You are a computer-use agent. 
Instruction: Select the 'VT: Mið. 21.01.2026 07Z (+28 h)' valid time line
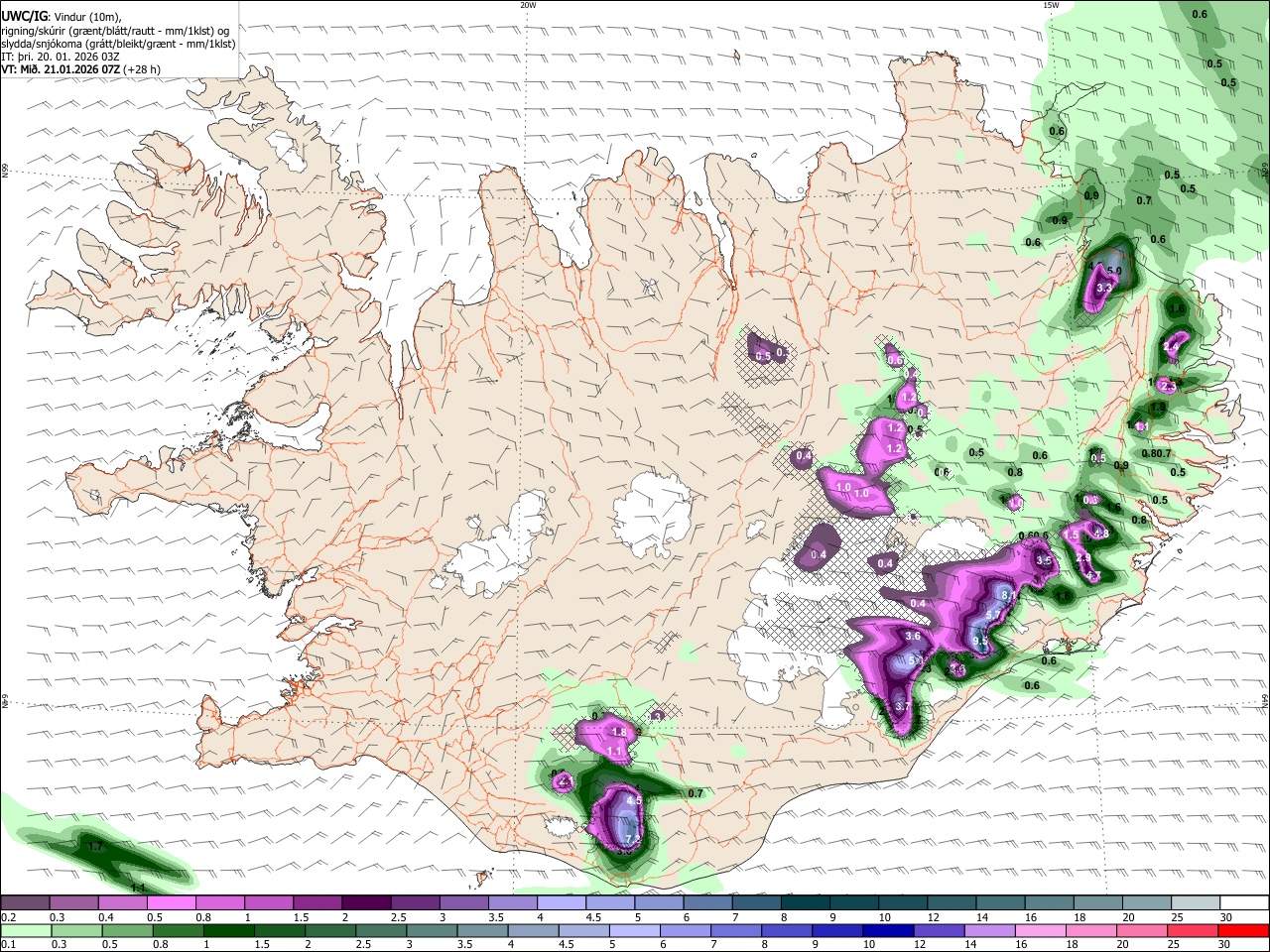pyautogui.click(x=81, y=69)
